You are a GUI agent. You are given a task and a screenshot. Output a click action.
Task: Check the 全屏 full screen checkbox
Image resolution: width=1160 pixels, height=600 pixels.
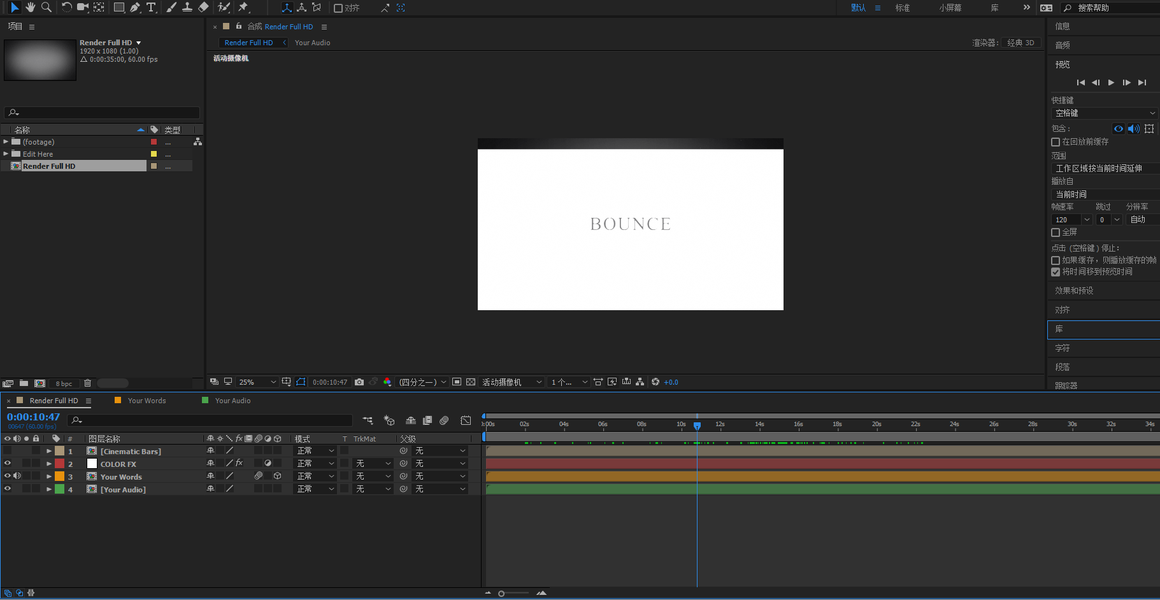(1056, 232)
